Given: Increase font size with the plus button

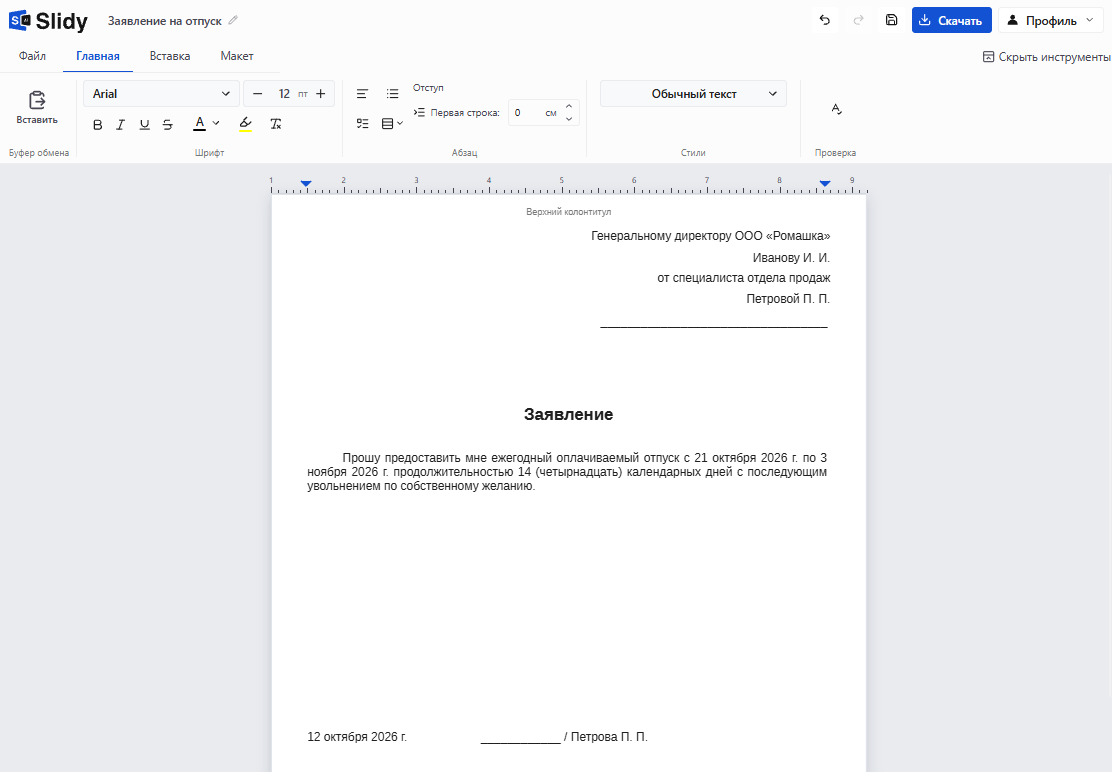Looking at the screenshot, I should coord(321,94).
